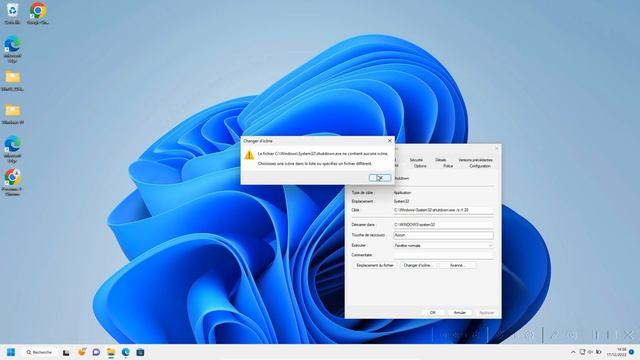Click the battery icon in system tray
640x360 pixels.
(598, 352)
